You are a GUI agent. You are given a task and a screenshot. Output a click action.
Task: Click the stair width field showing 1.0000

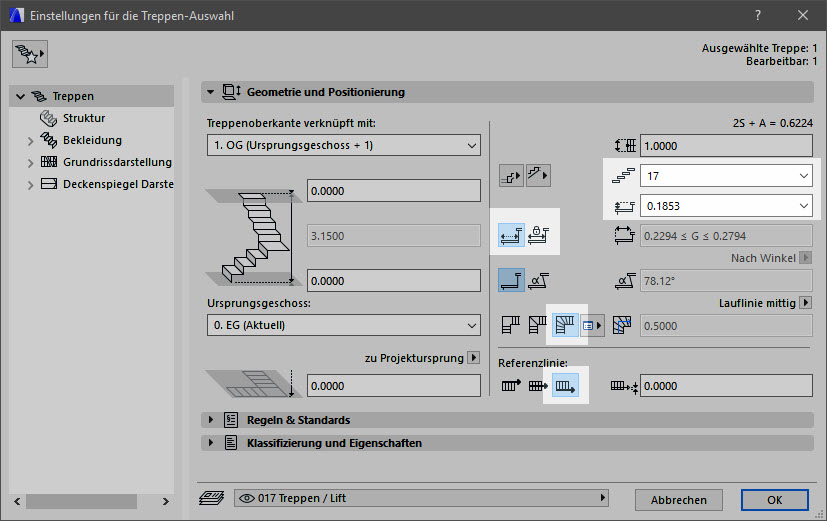click(x=726, y=146)
